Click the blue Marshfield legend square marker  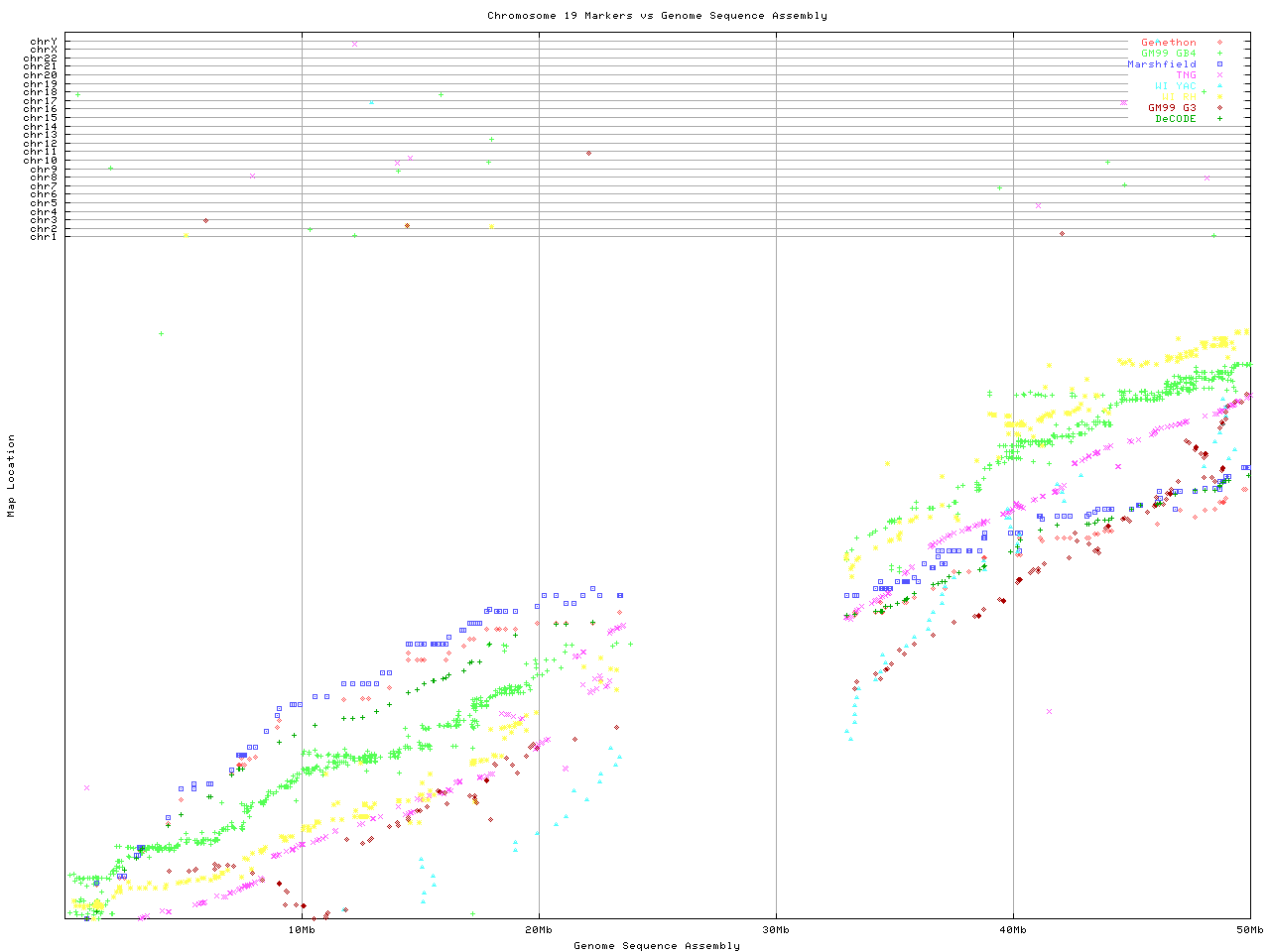coord(1219,64)
